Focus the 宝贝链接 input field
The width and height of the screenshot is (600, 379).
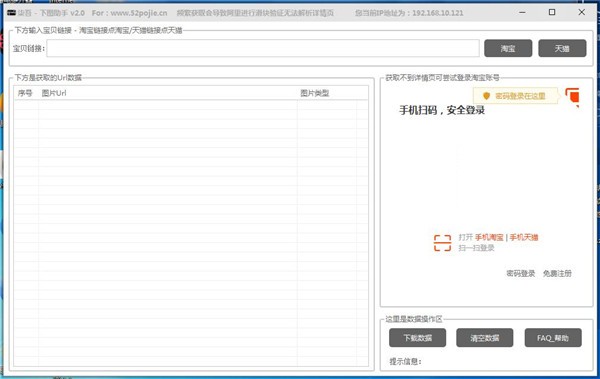263,48
